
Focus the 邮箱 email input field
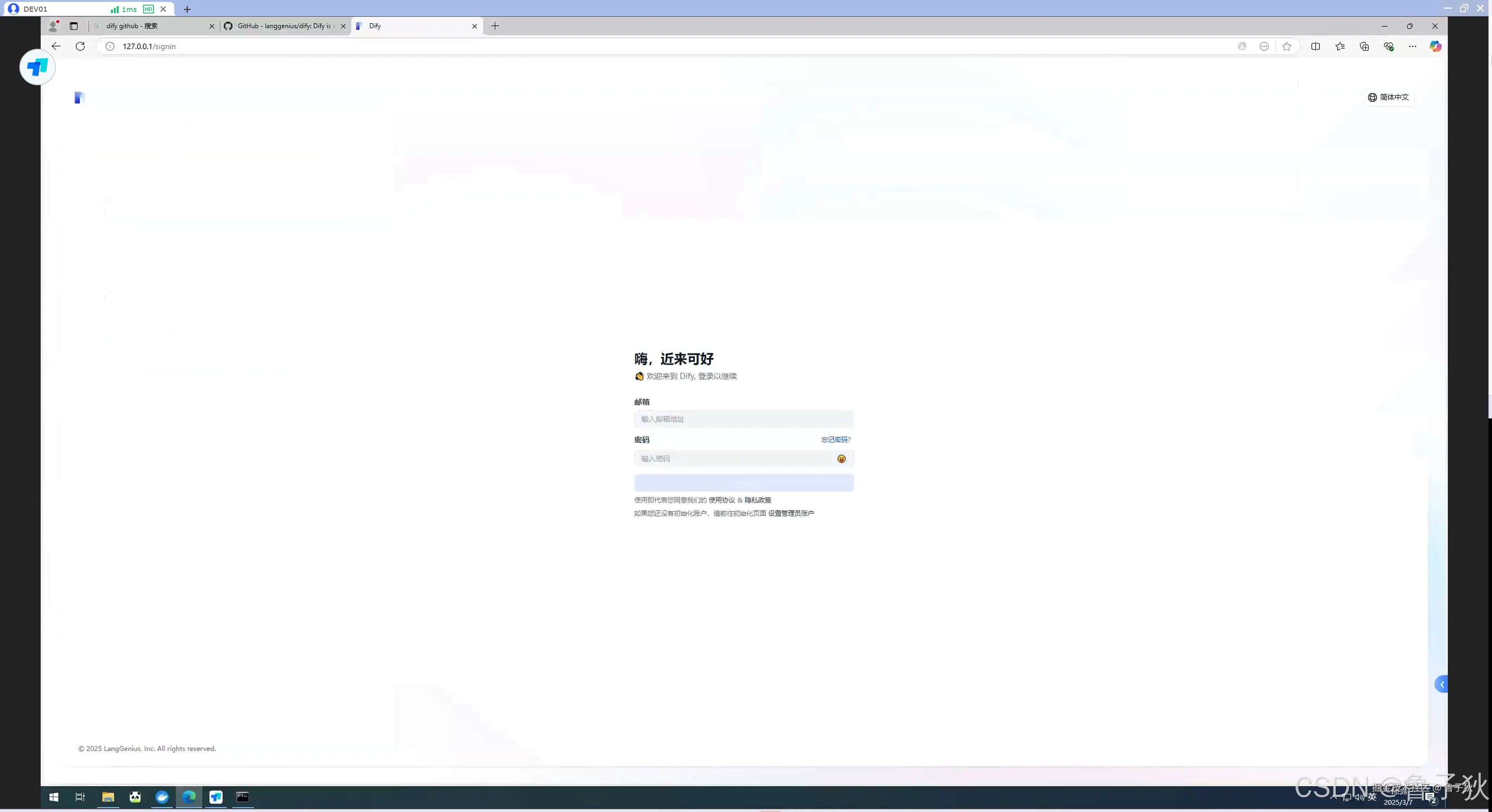[x=744, y=419]
